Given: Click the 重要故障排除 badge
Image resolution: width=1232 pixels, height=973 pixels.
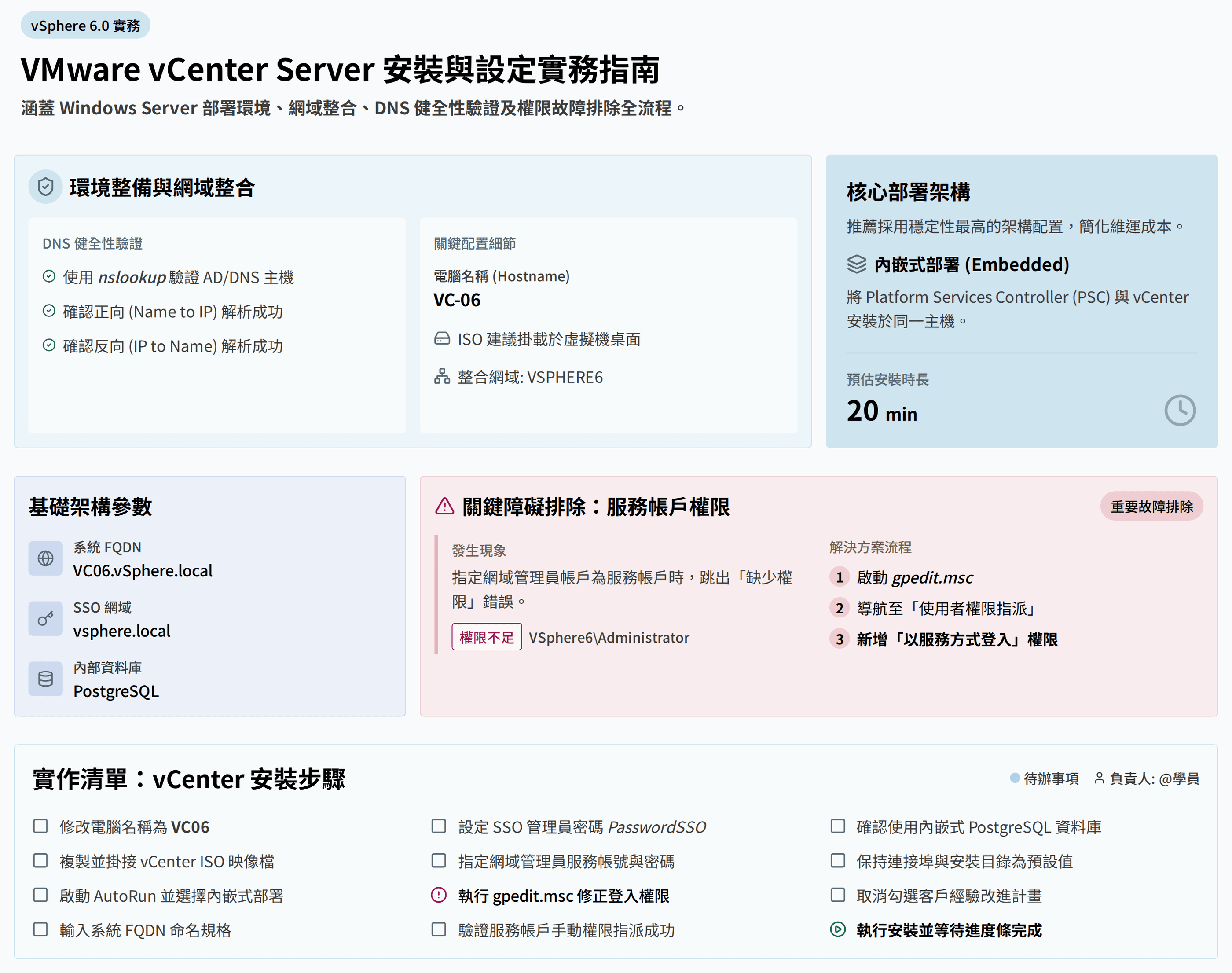Looking at the screenshot, I should [x=1151, y=507].
